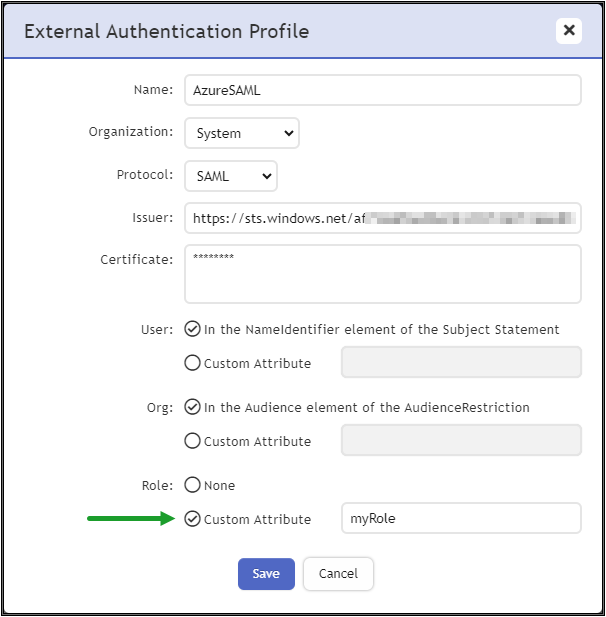Click the dialog title External Authentication Profile

[166, 31]
